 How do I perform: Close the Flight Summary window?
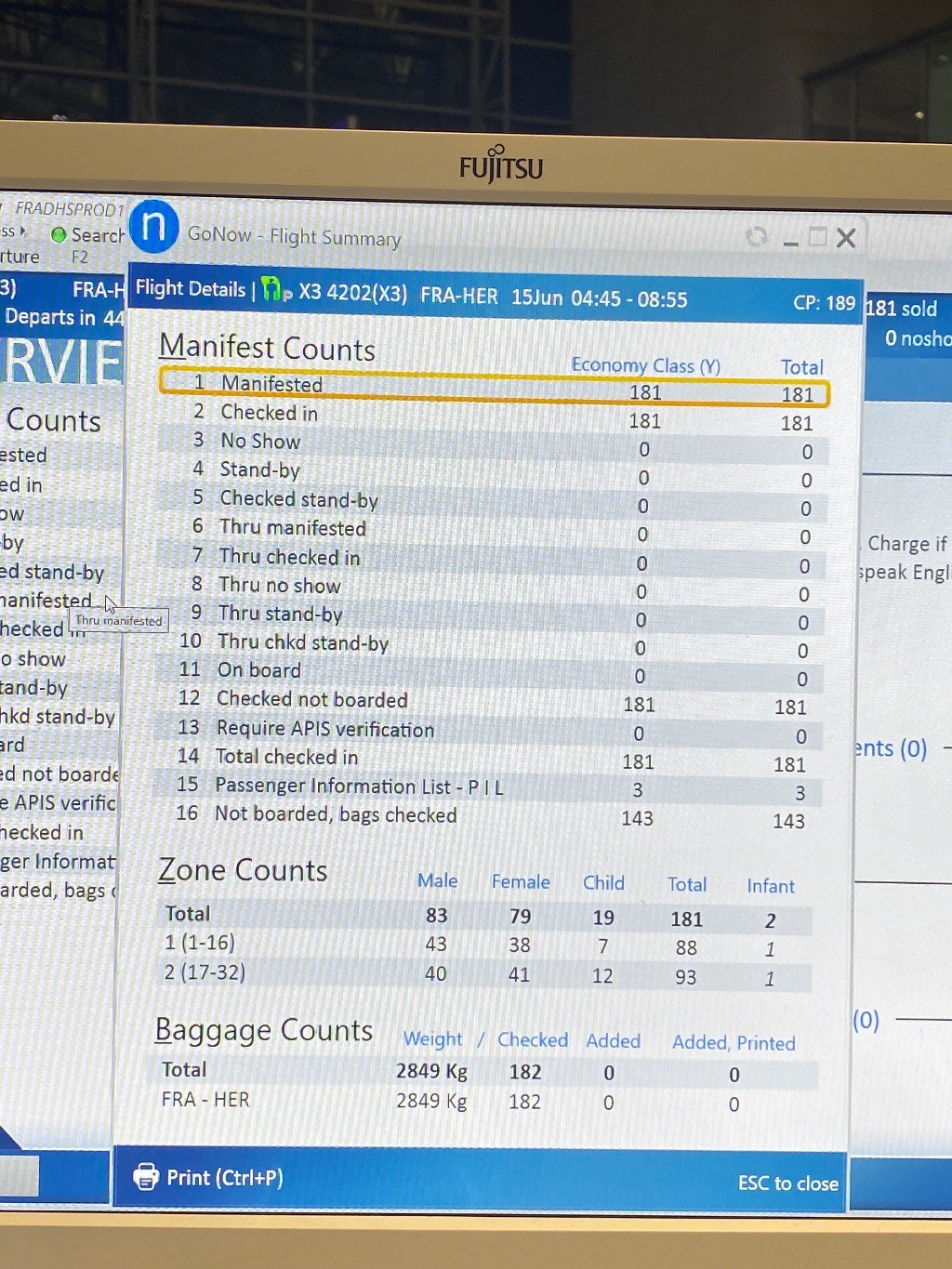point(846,238)
